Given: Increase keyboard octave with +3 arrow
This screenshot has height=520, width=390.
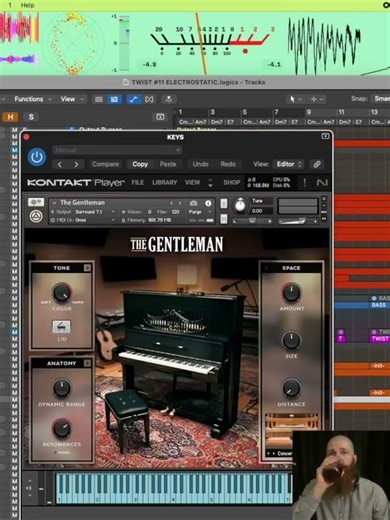Looking at the screenshot, I should pyautogui.click(x=30, y=481).
